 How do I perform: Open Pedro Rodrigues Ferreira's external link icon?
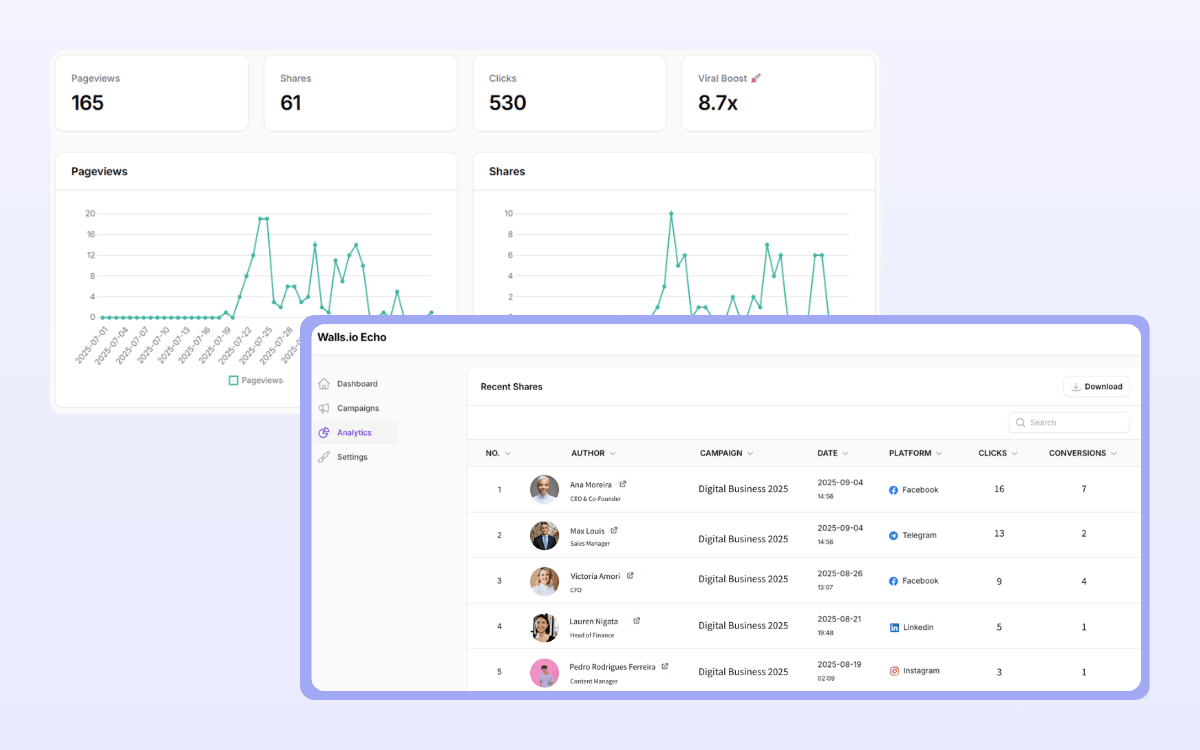(x=665, y=666)
